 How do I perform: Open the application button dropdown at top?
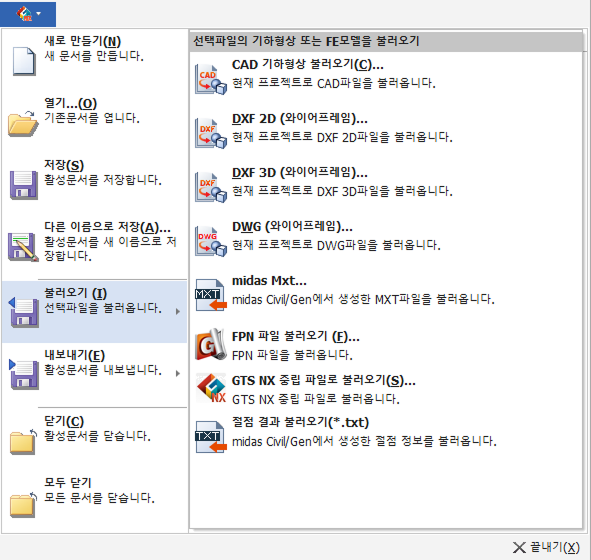pos(28,14)
